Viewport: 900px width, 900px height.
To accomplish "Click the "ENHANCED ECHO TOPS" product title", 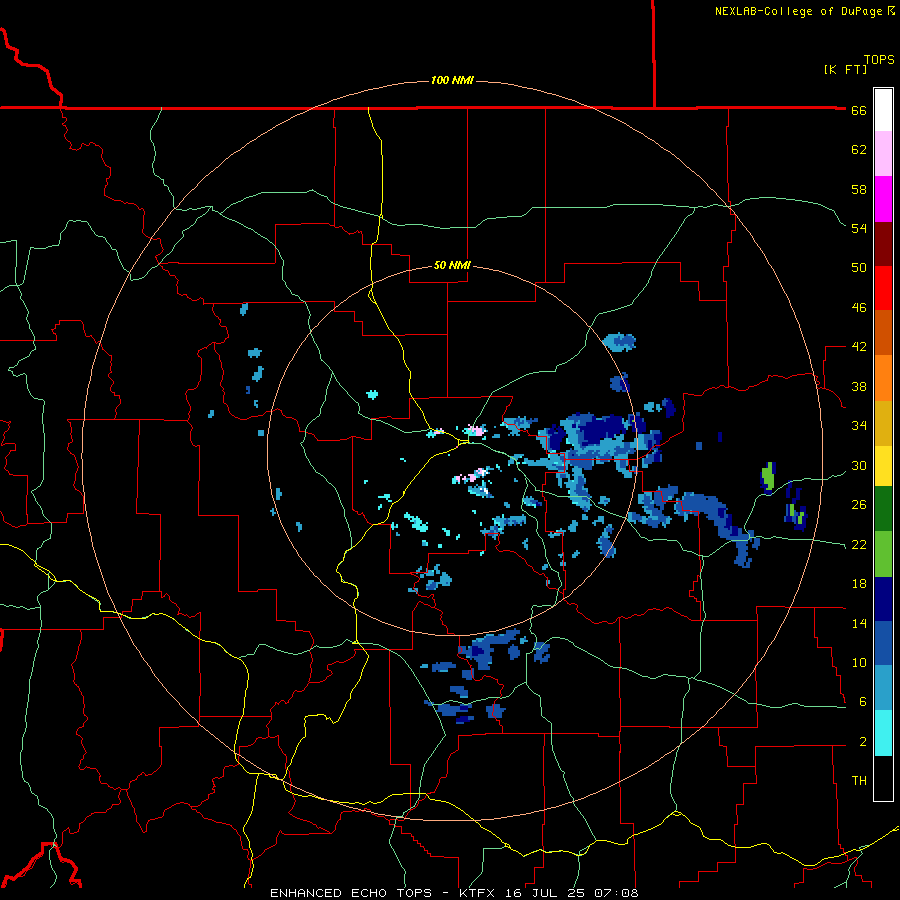I will coord(351,893).
